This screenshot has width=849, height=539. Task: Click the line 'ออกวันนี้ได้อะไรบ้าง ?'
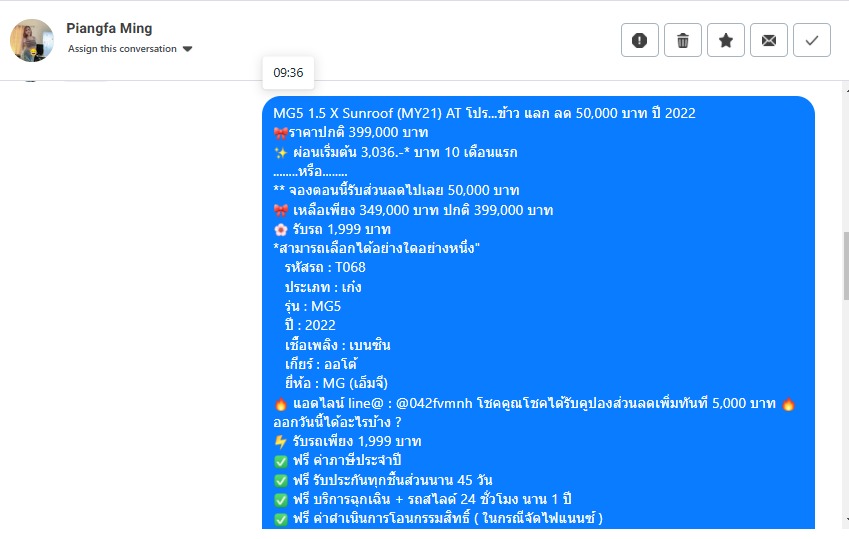[x=337, y=422]
